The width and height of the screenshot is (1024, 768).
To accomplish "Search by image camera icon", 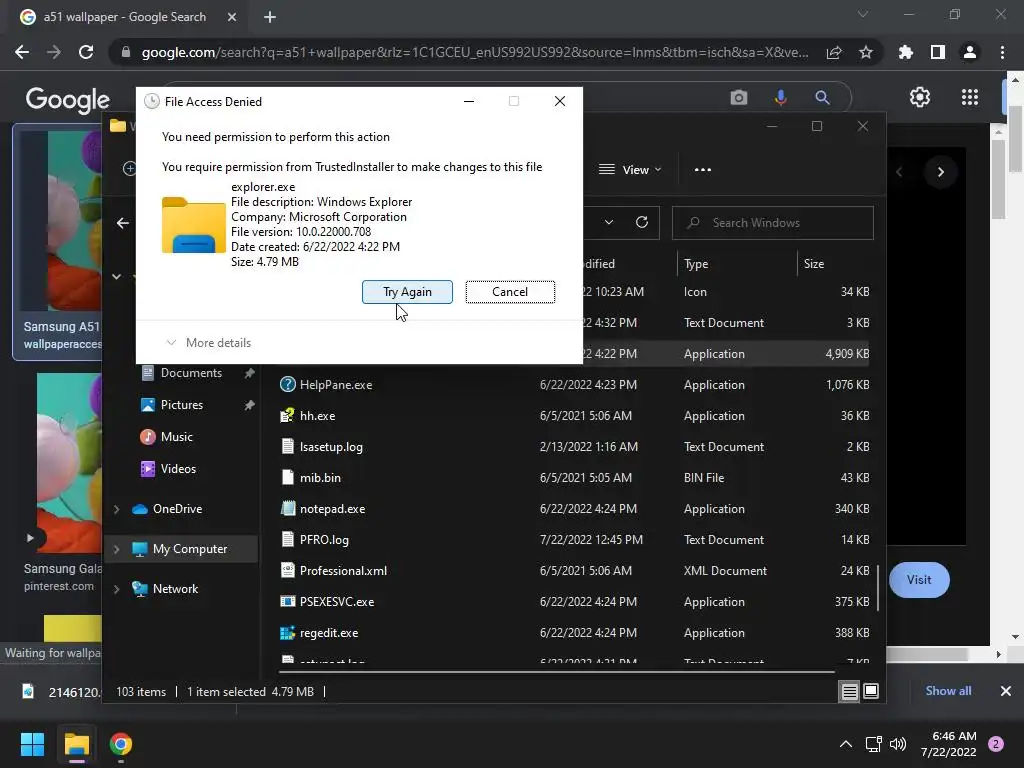I will (x=739, y=98).
